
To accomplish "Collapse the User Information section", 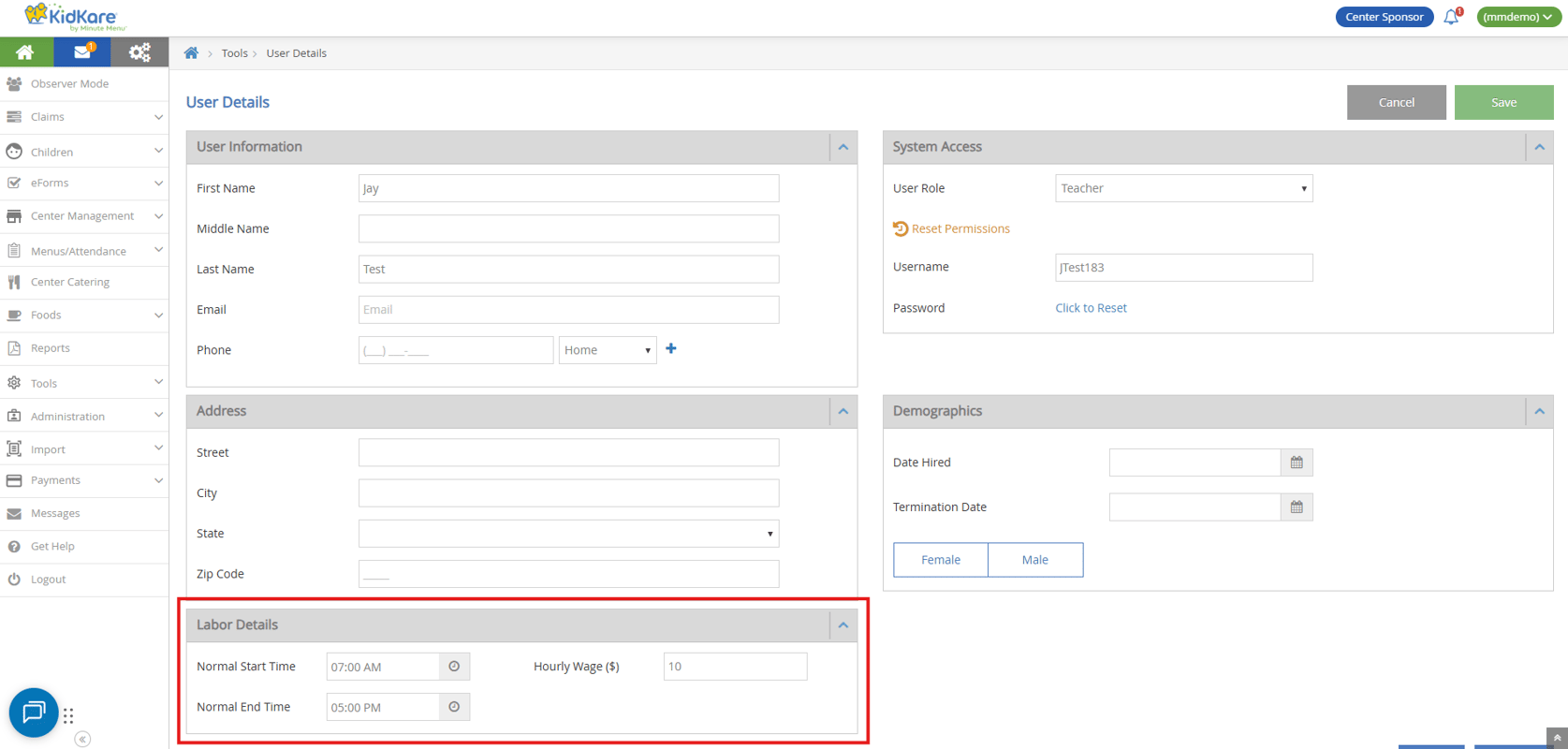I will 843,147.
